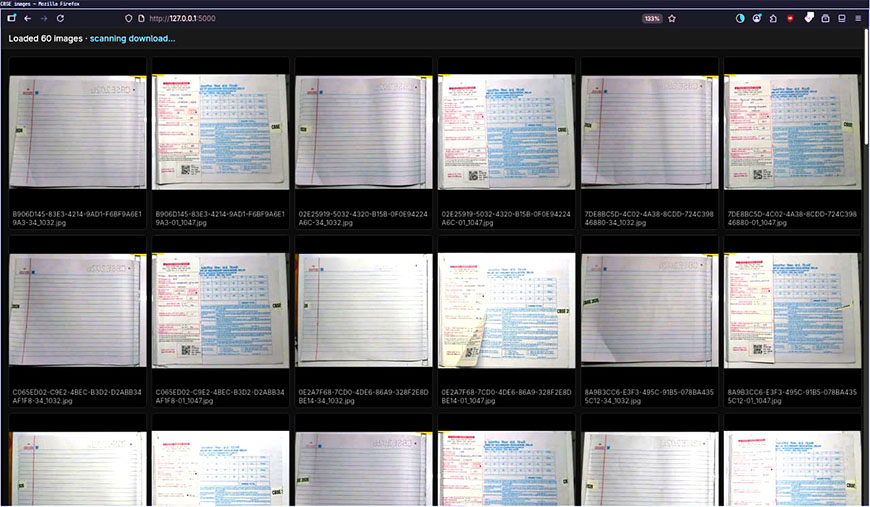The height and width of the screenshot is (507, 870).
Task: Open thumbnail above 8A9B3CC6…34_1032.jpg
Action: point(650,311)
